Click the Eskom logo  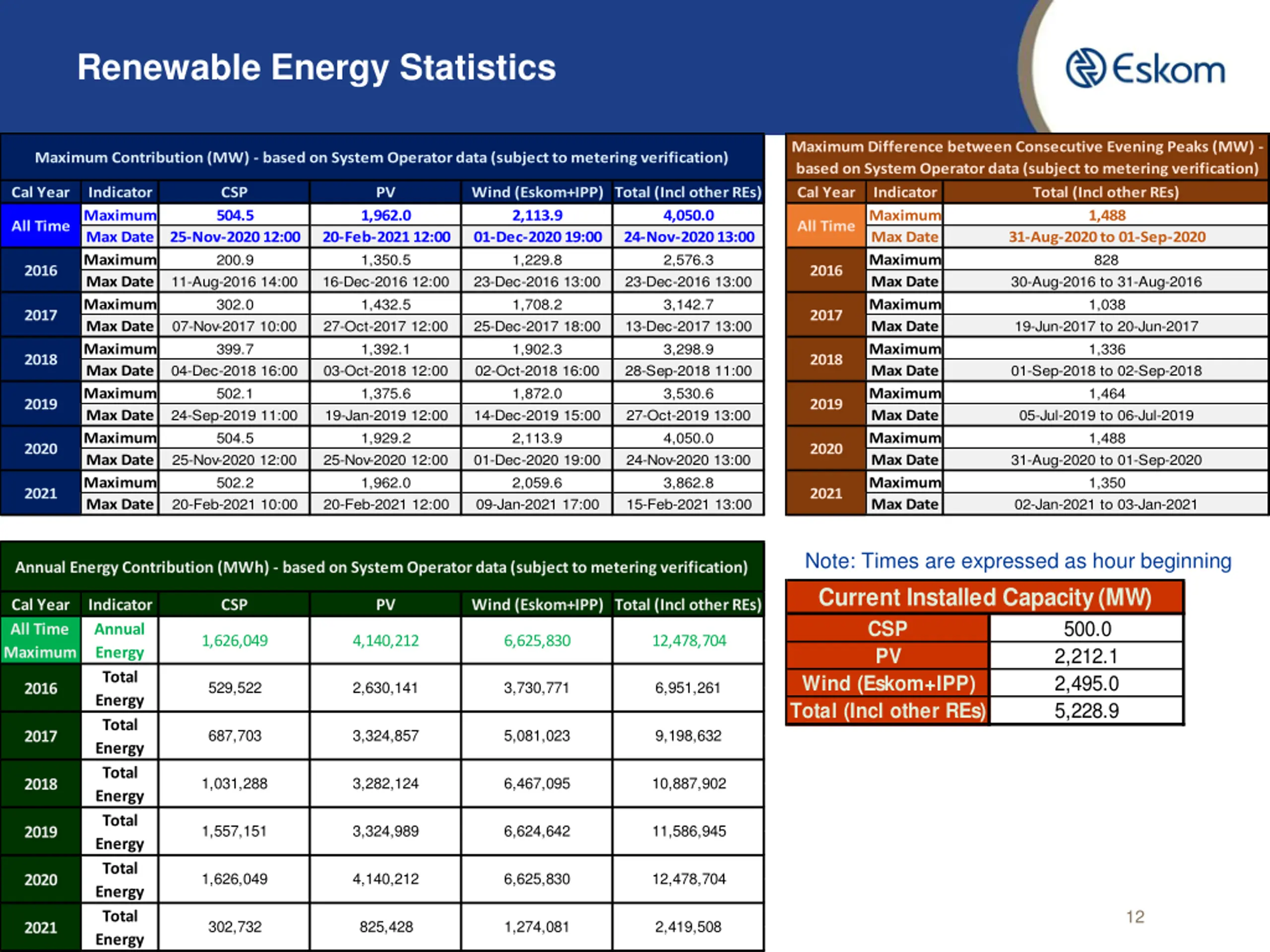1145,68
